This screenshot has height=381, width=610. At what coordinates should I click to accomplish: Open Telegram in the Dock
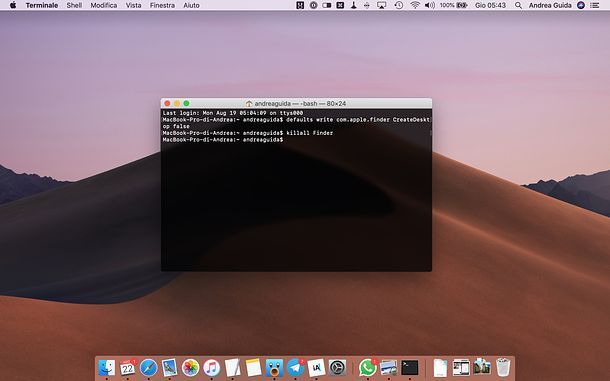[296, 367]
